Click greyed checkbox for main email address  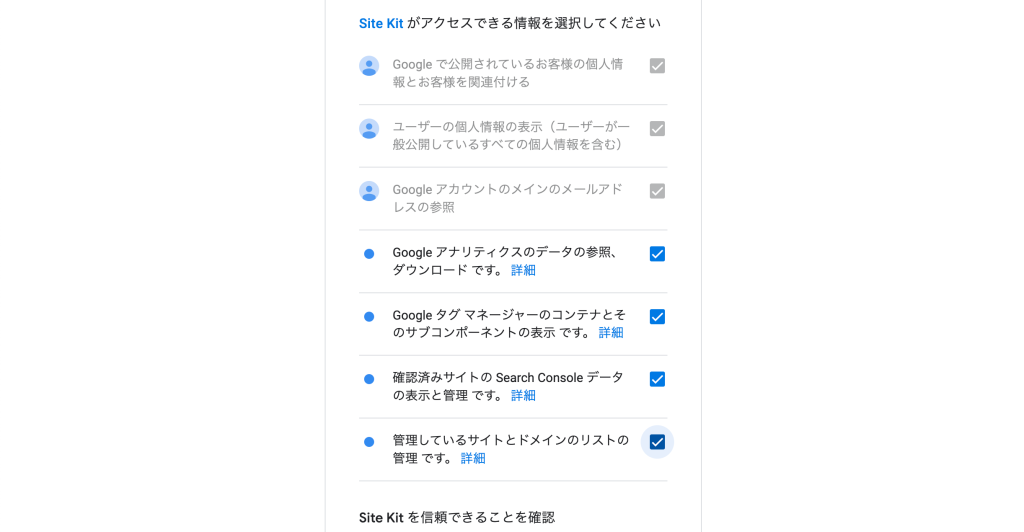tap(657, 191)
